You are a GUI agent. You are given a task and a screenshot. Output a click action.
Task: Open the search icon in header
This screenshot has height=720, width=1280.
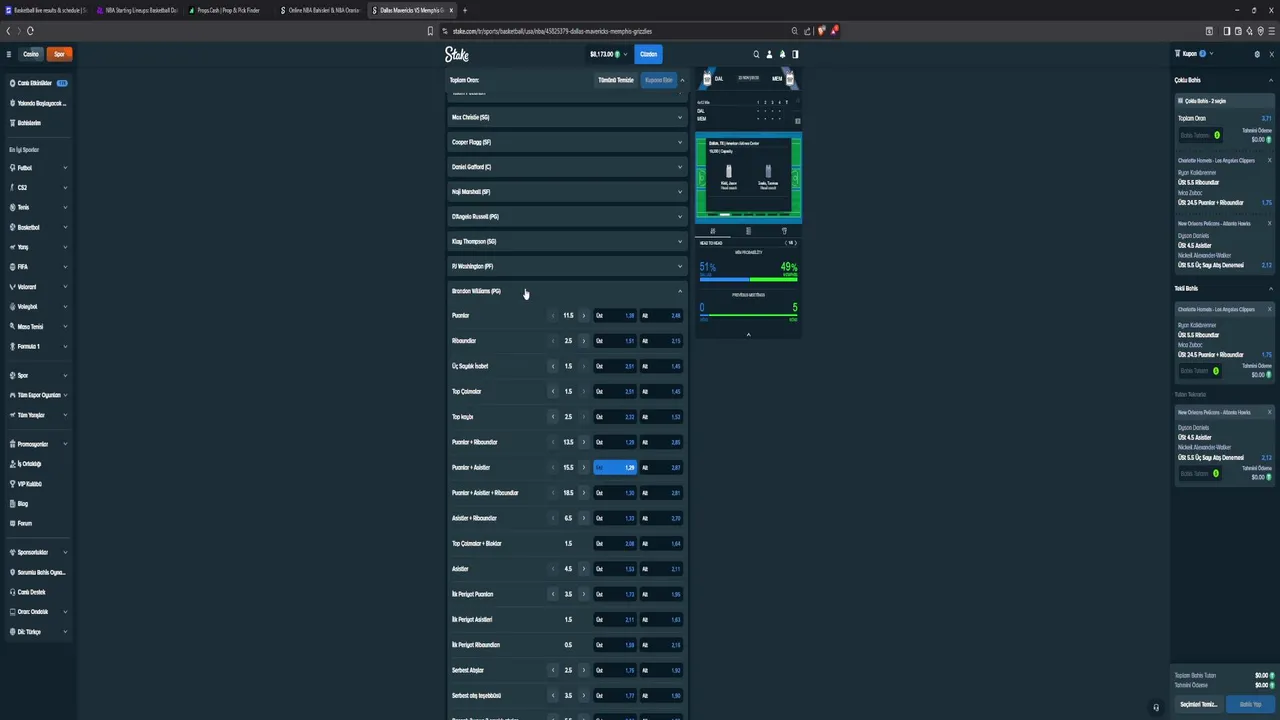tap(756, 54)
